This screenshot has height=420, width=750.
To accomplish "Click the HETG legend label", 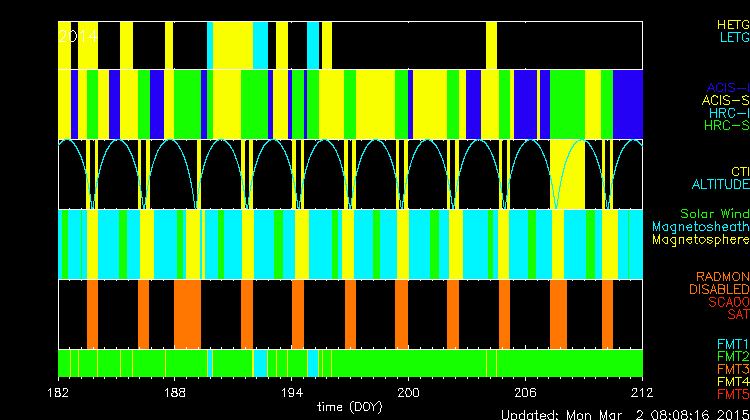I will 731,23.
